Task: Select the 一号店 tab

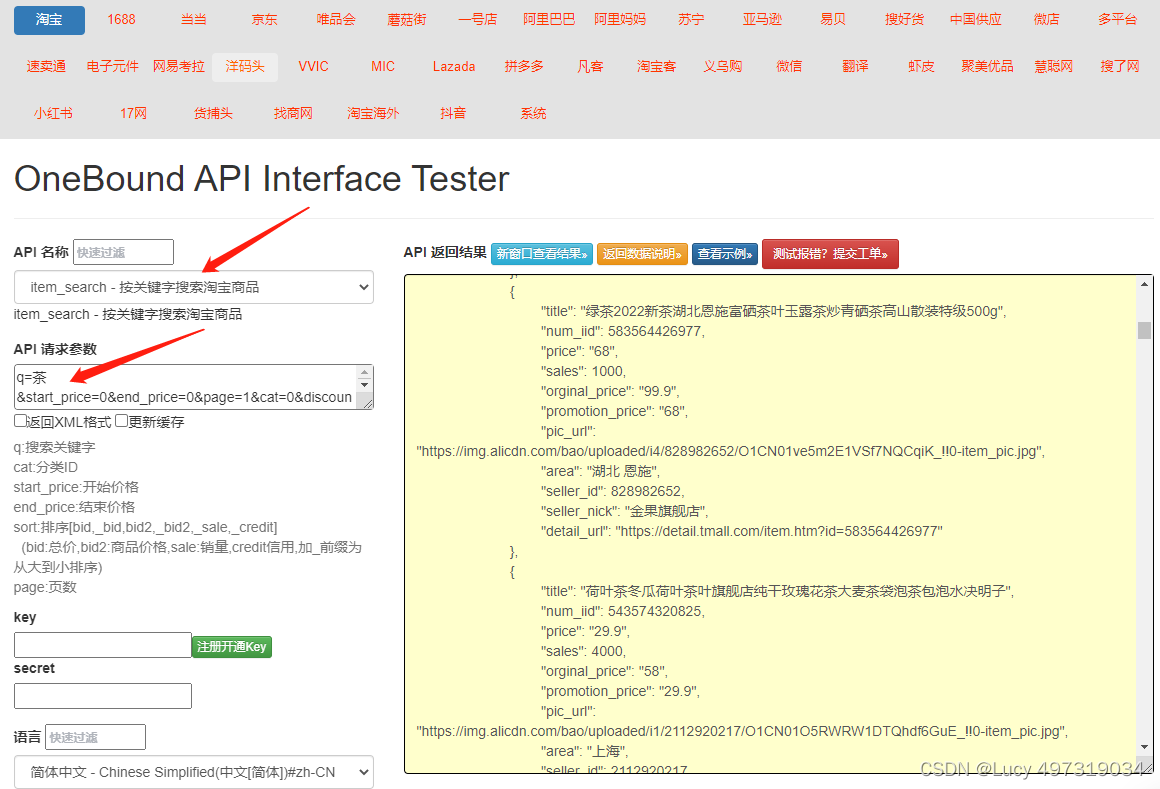Action: (x=478, y=20)
